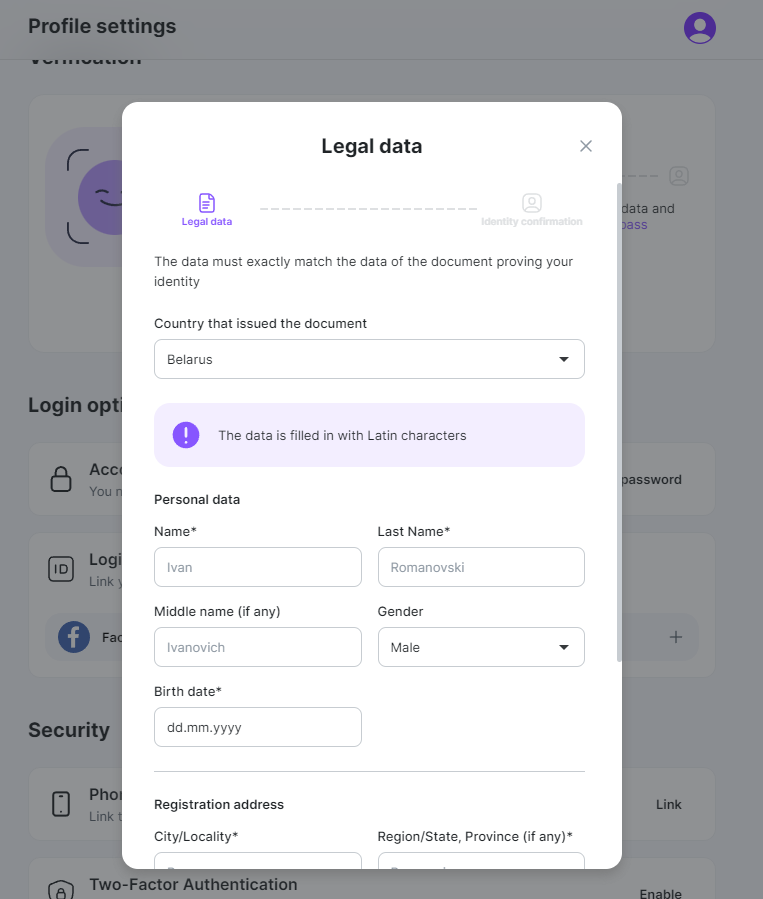763x899 pixels.
Task: Open the profile avatar in the header
Action: [x=699, y=28]
